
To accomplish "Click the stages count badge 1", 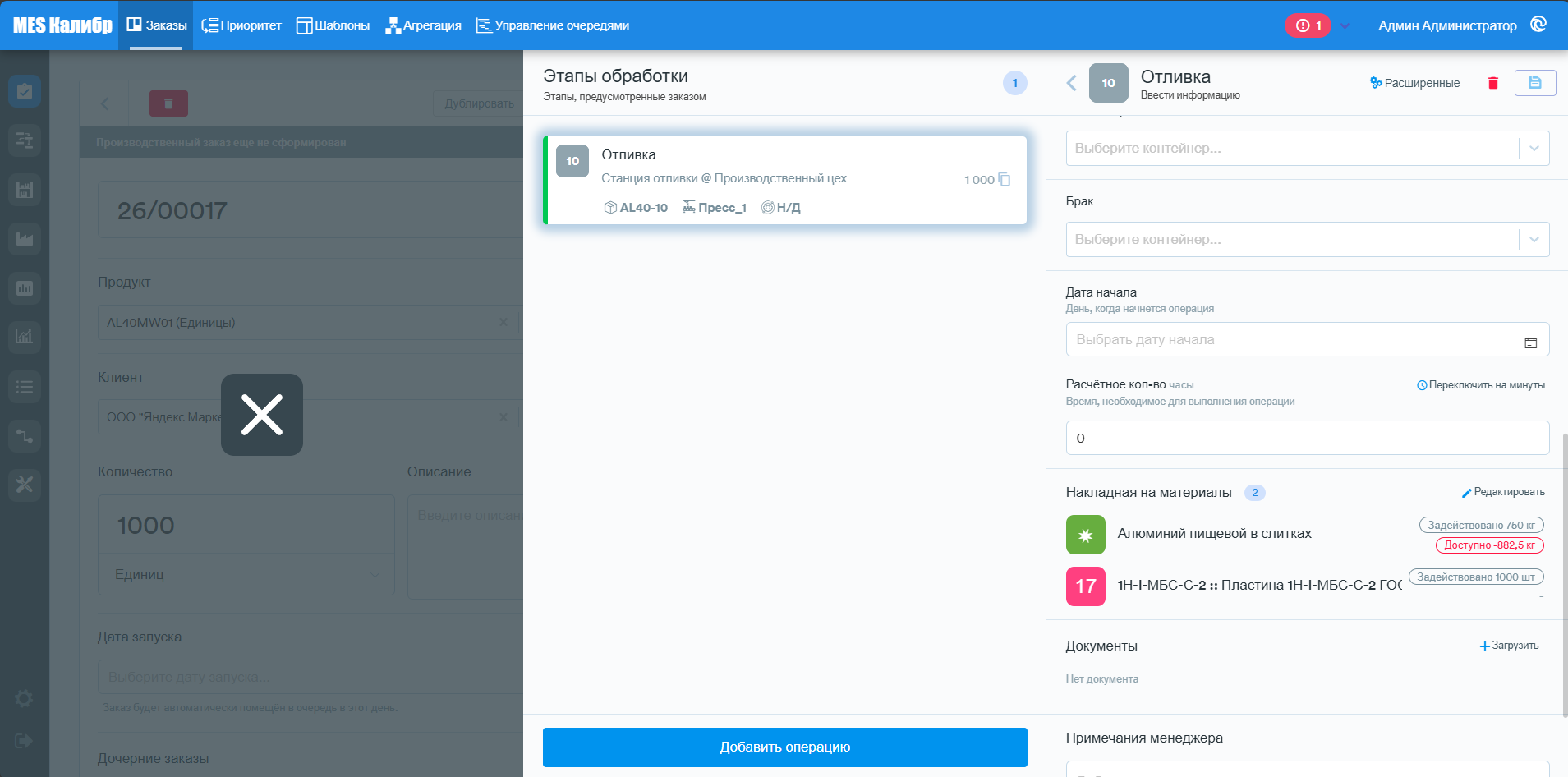I will (x=1015, y=83).
